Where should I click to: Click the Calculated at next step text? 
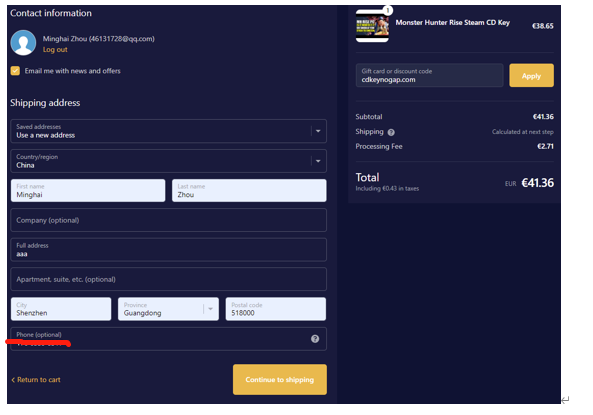pos(523,132)
